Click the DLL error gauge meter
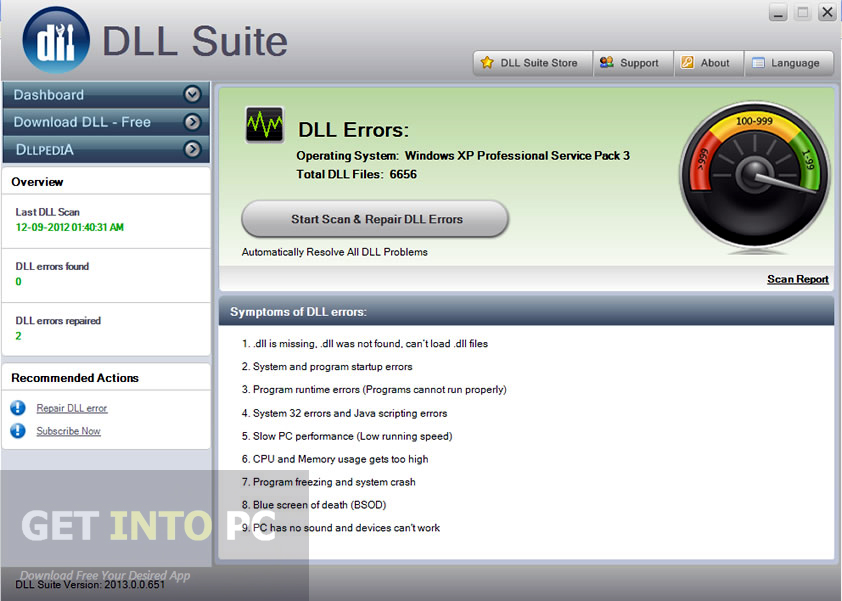Screen dimensions: 842x601 click(754, 176)
